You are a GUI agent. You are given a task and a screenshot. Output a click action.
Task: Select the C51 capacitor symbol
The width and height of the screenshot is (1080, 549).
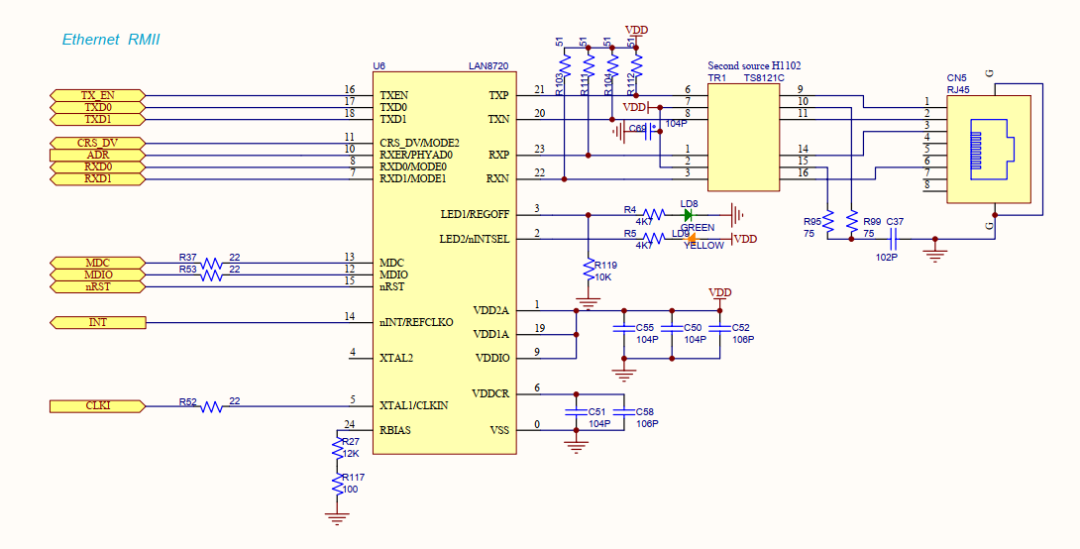576,413
